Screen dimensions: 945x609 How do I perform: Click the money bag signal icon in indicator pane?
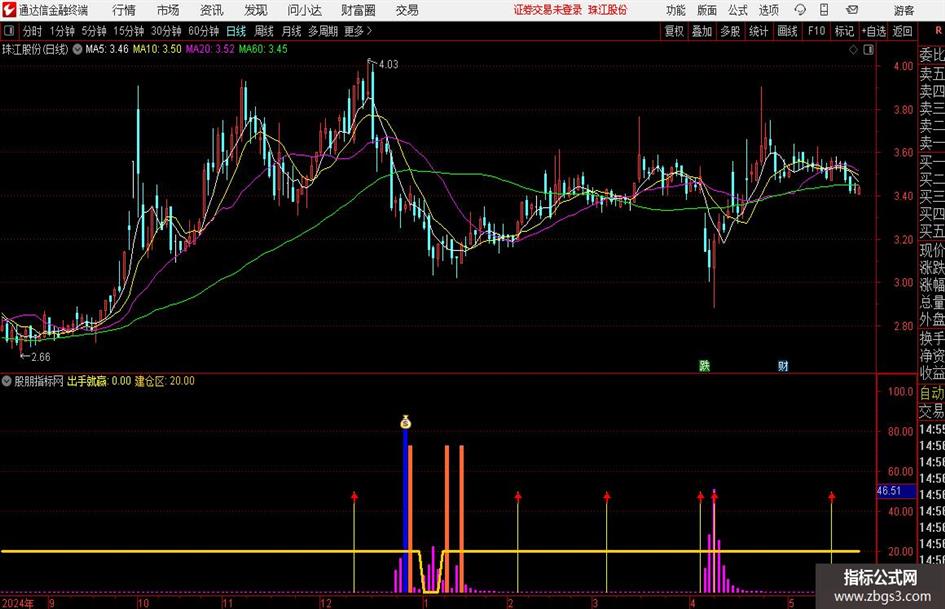[406, 421]
